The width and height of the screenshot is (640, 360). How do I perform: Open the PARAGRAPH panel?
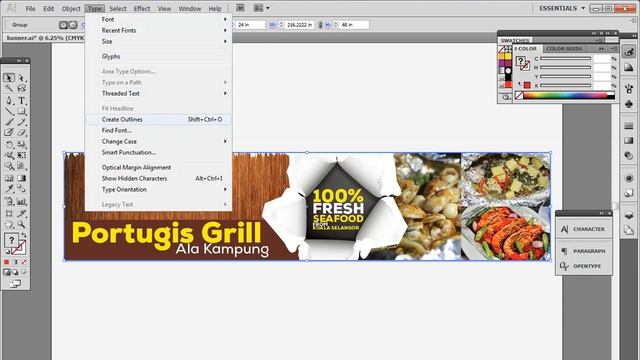pos(584,251)
